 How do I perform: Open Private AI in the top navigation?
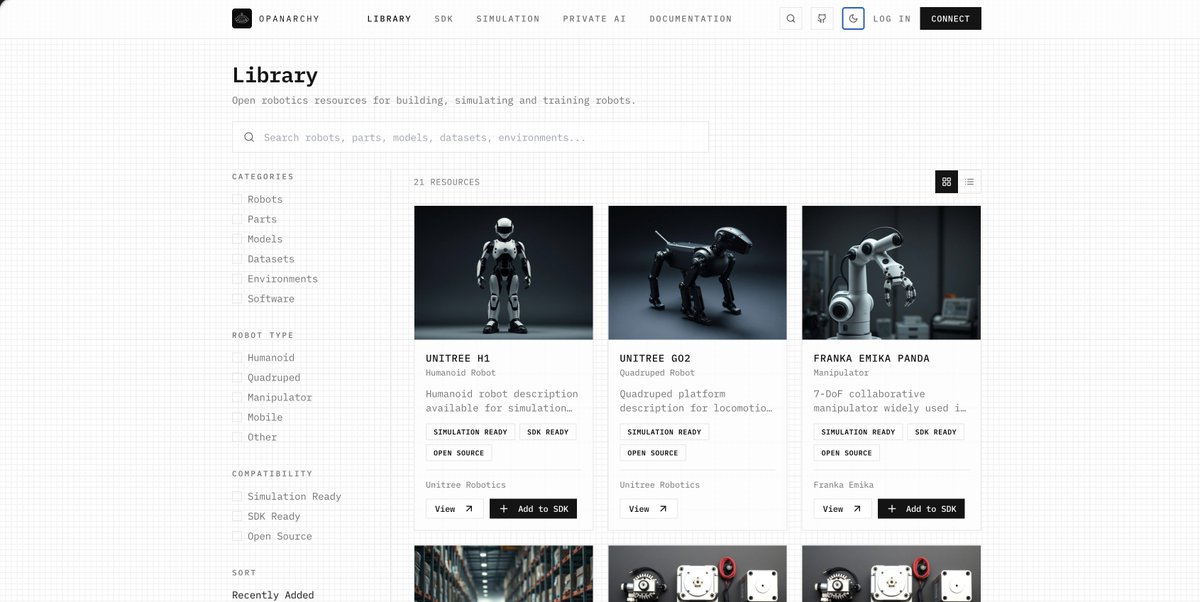point(595,19)
